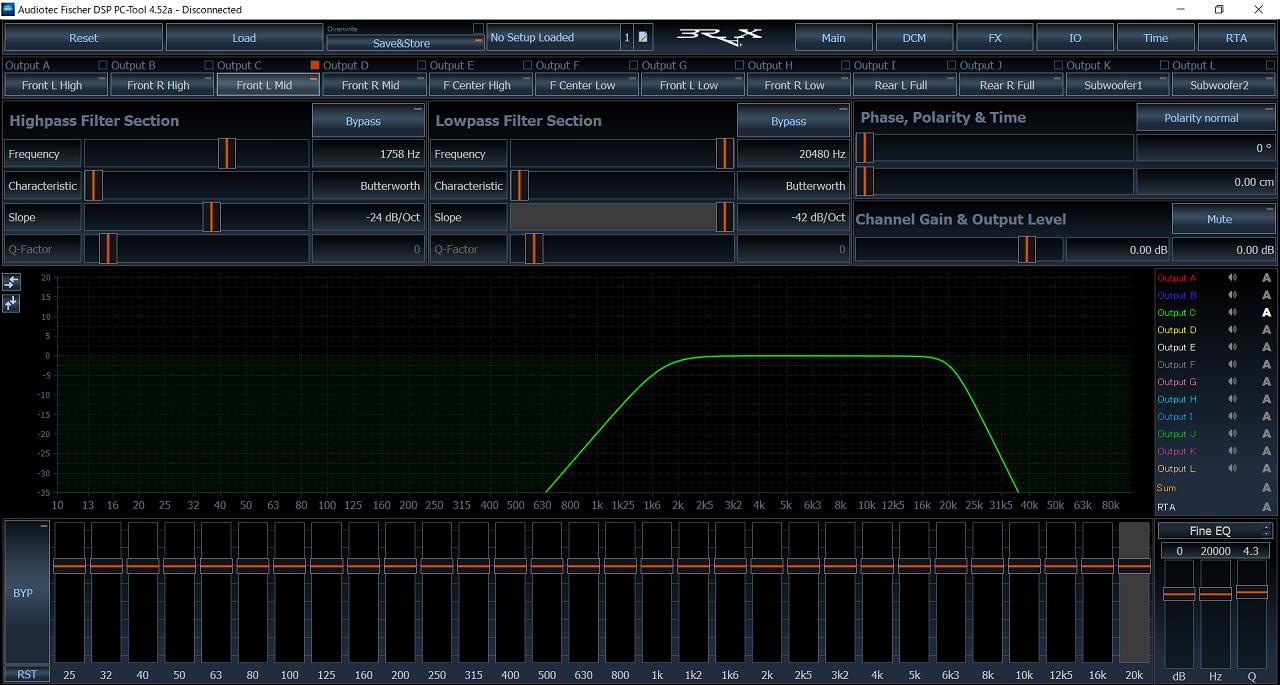
Task: Click the Mute button
Action: [x=1224, y=219]
